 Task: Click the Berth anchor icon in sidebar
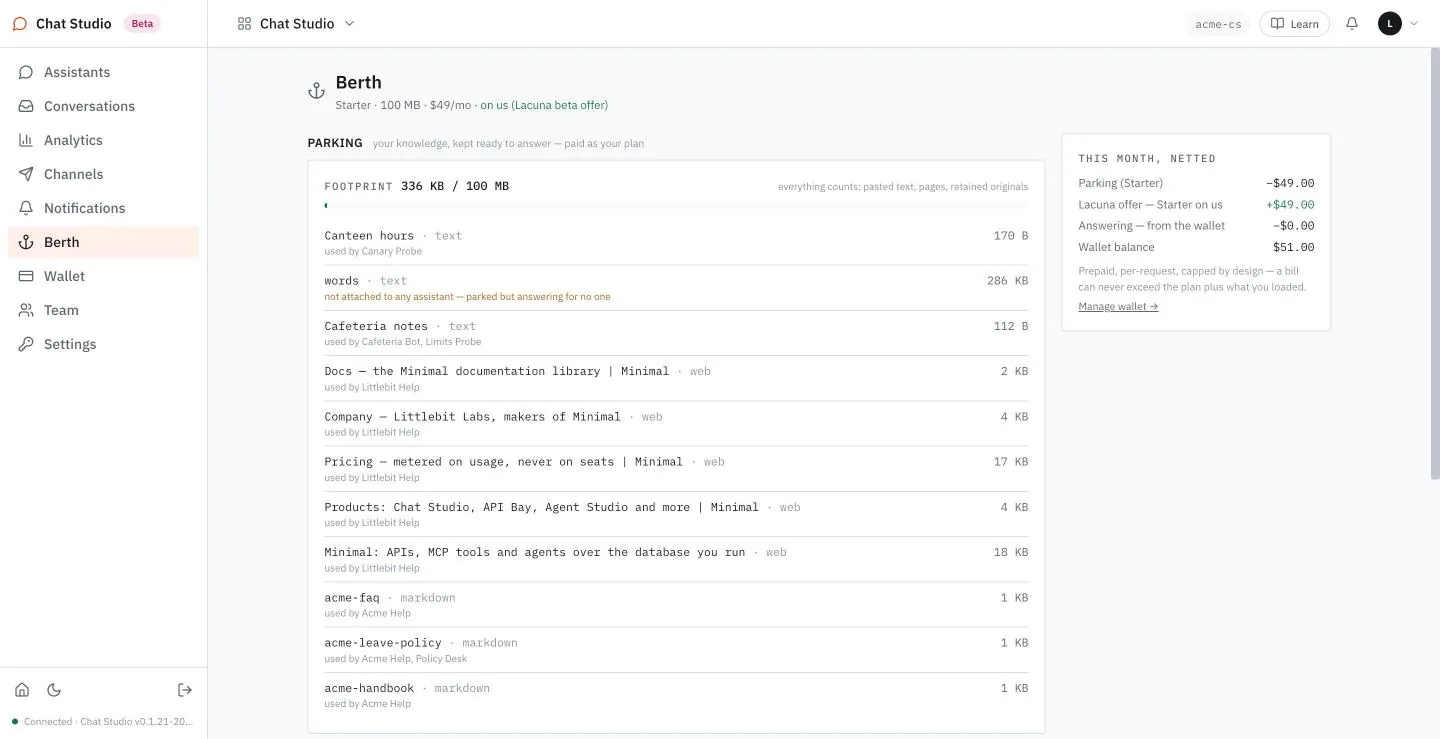[x=26, y=242]
